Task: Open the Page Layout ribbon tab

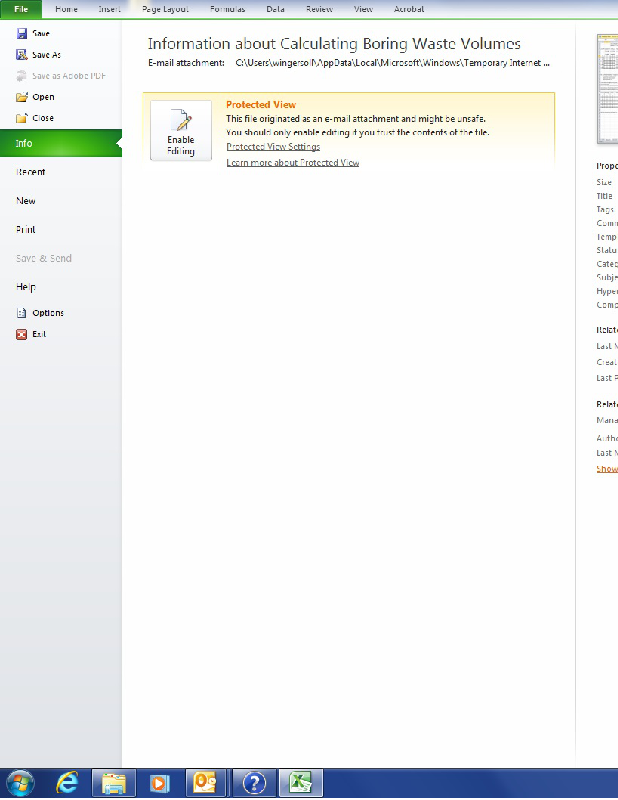Action: click(x=166, y=9)
